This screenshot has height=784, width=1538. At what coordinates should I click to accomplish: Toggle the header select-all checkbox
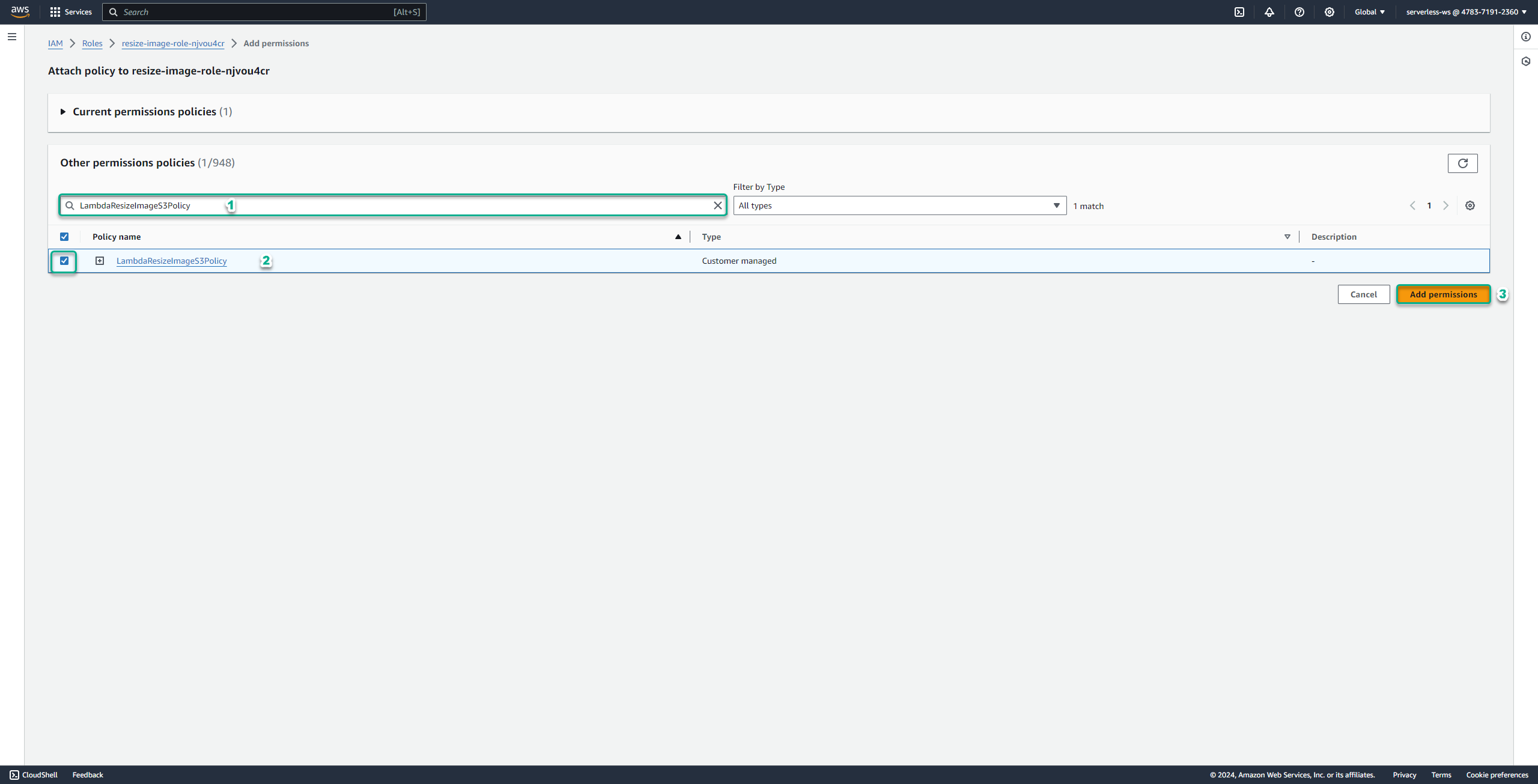pyautogui.click(x=64, y=236)
